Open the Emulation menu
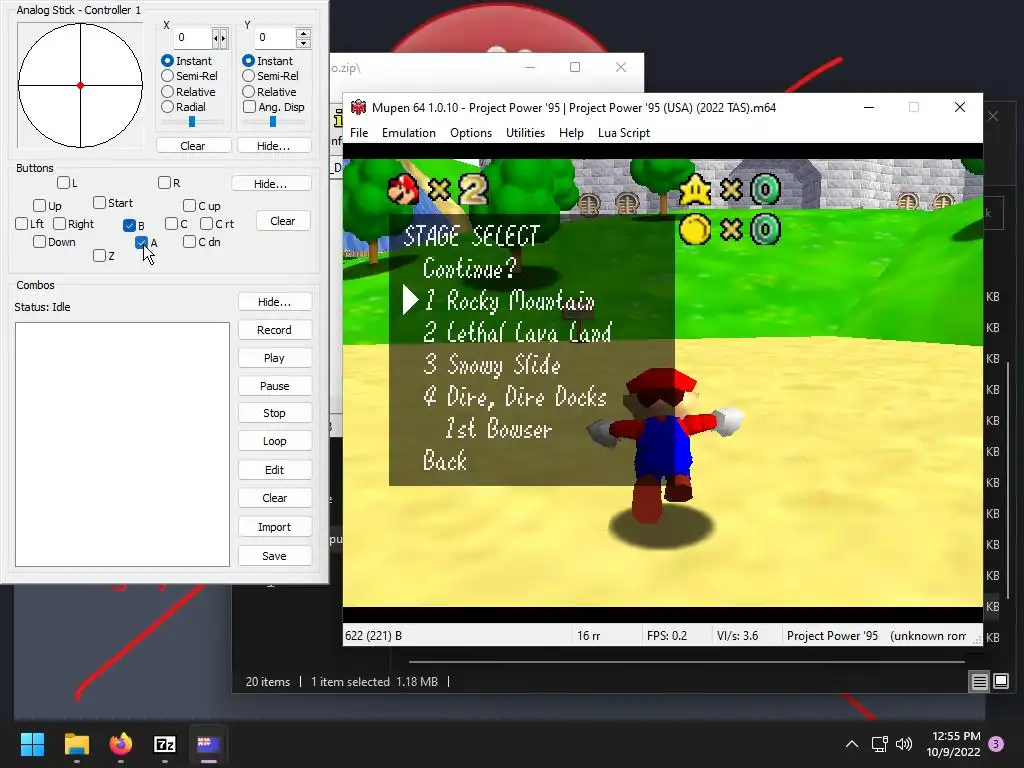The width and height of the screenshot is (1024, 768). coord(409,133)
